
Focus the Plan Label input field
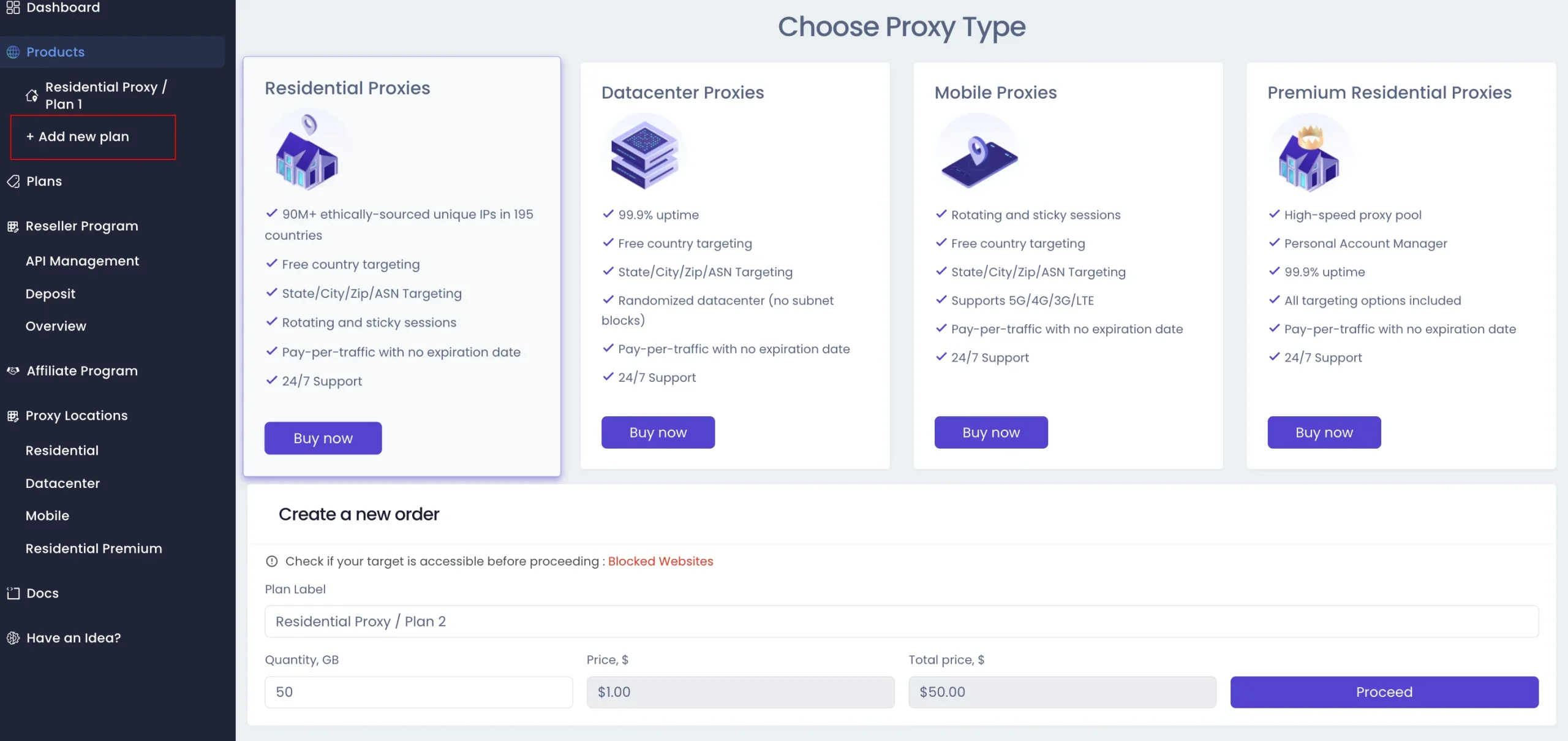point(901,621)
